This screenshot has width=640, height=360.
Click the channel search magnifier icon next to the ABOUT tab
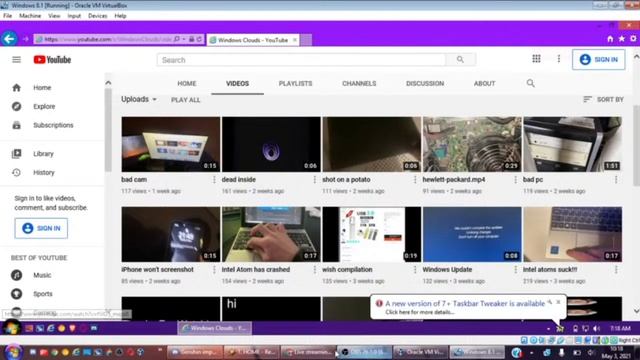530,83
